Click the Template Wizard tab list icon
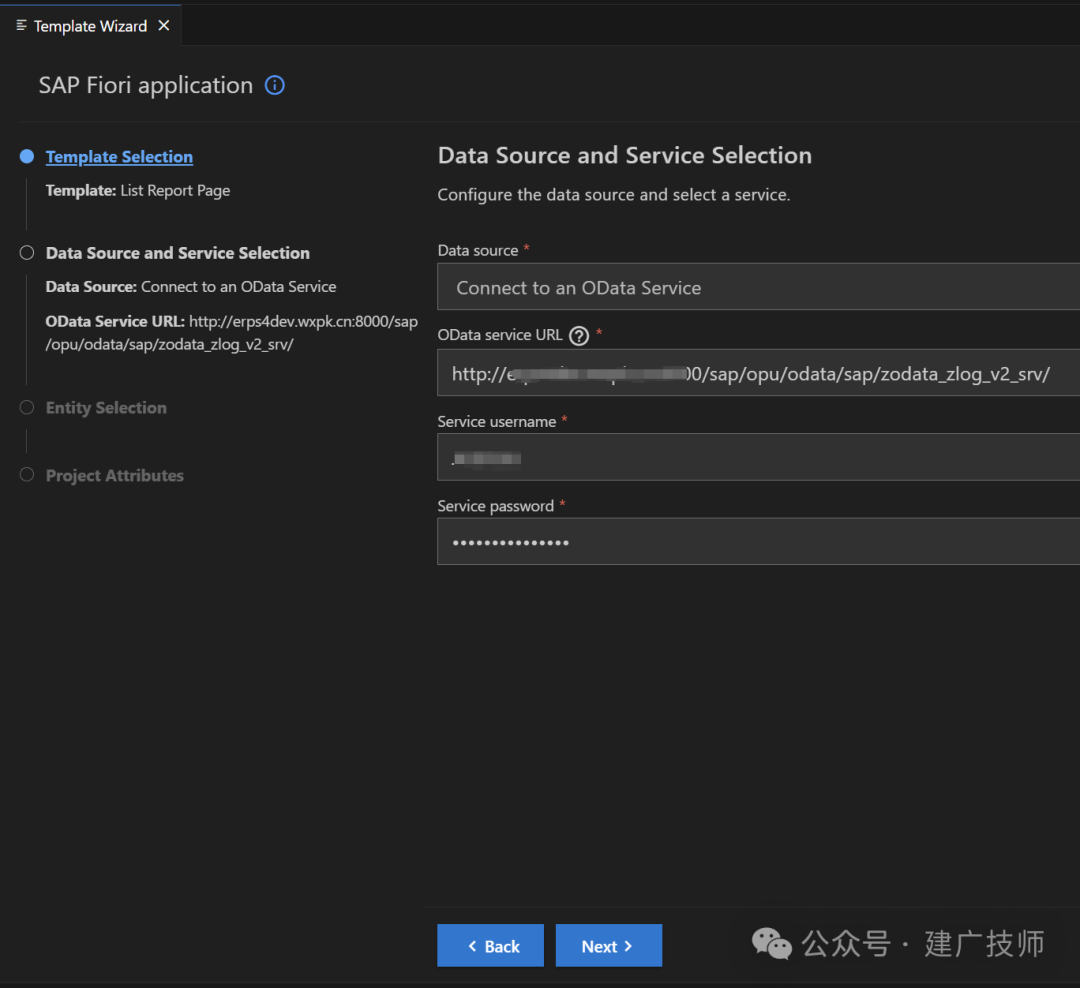Viewport: 1080px width, 988px height. click(21, 25)
